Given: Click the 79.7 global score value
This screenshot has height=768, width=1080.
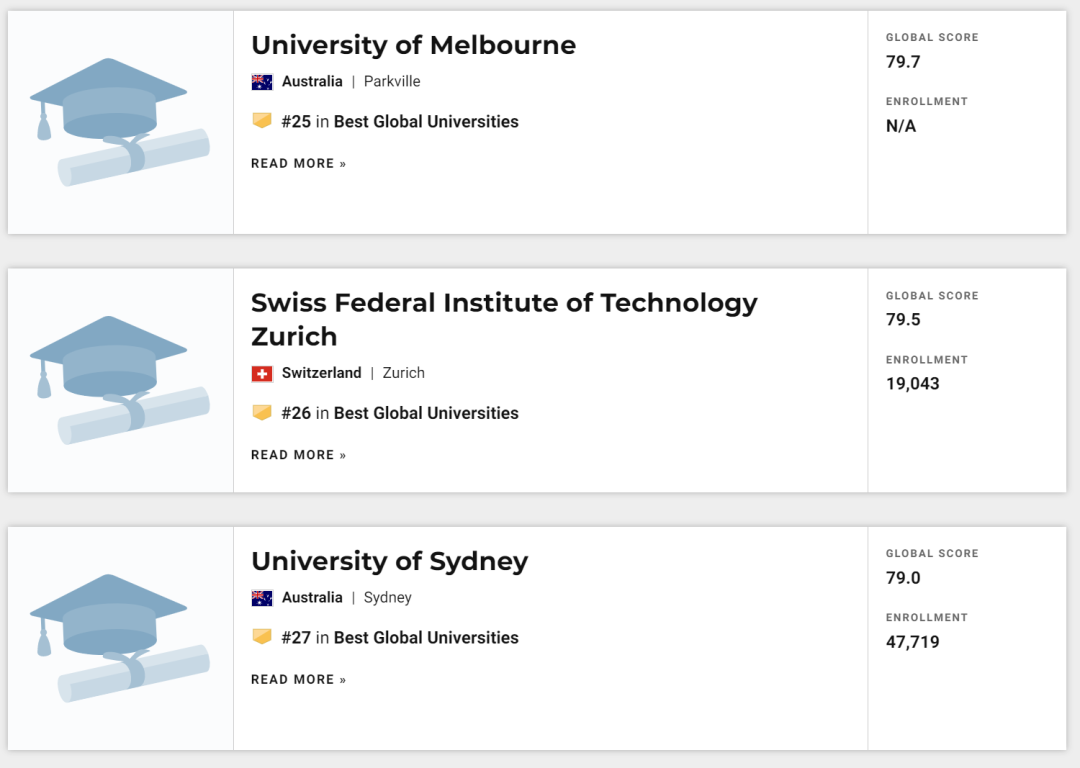Looking at the screenshot, I should tap(903, 62).
